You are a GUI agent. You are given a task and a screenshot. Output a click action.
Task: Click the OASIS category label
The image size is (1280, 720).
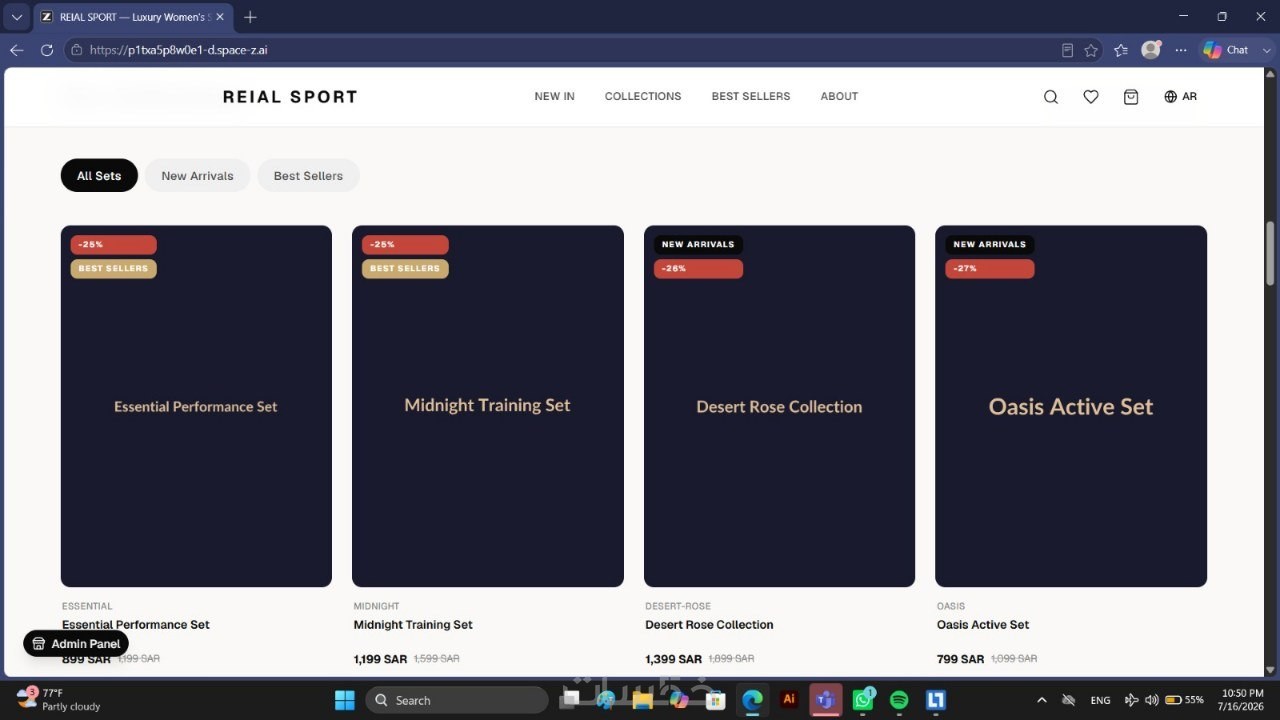coord(951,606)
